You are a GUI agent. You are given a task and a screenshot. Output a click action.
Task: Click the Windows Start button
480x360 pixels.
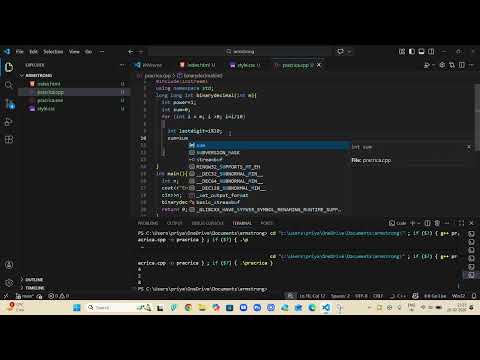(x=77, y=308)
